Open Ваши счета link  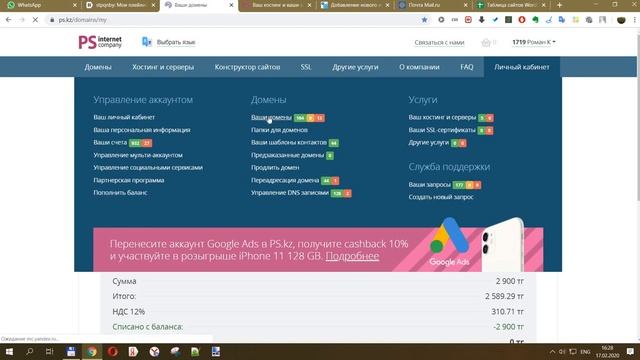click(110, 142)
